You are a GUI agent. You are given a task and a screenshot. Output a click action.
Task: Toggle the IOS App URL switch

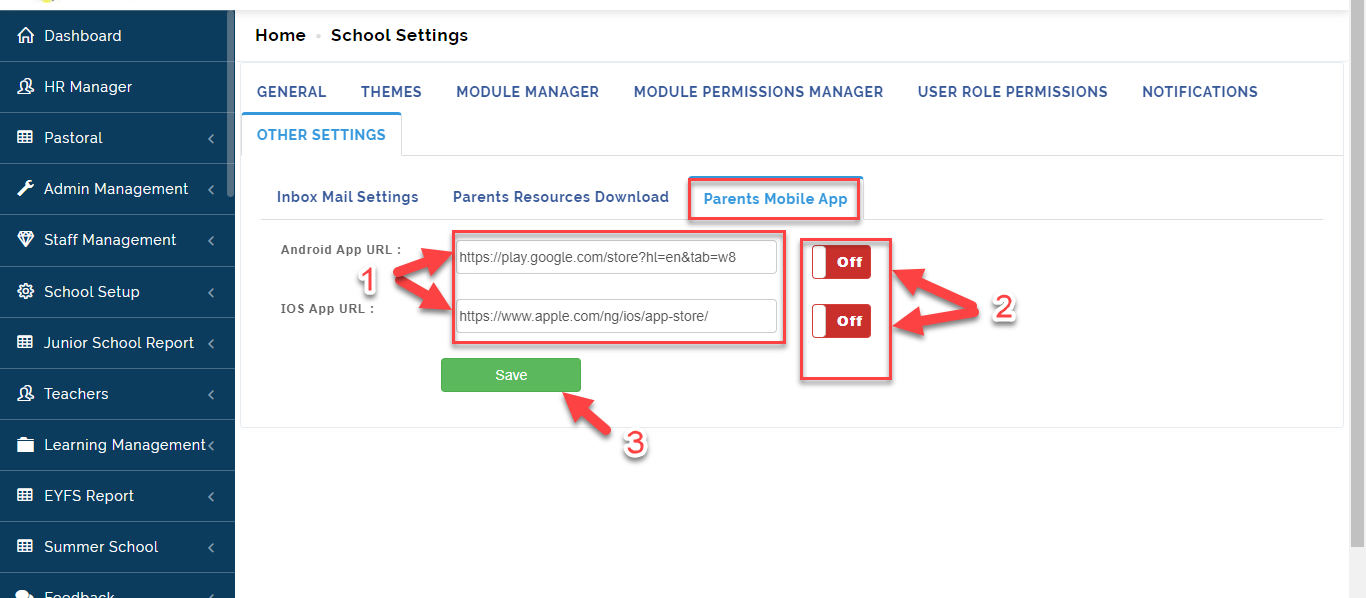tap(841, 321)
